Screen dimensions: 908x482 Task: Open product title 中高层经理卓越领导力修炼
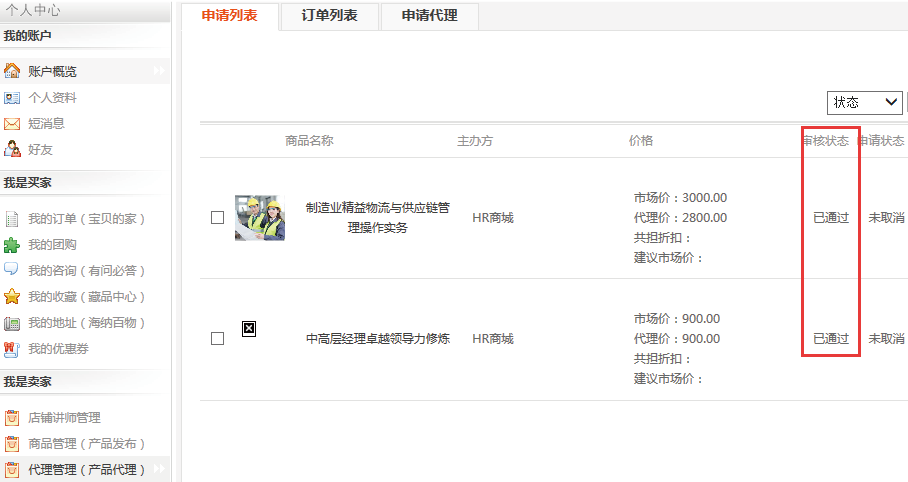pos(377,339)
